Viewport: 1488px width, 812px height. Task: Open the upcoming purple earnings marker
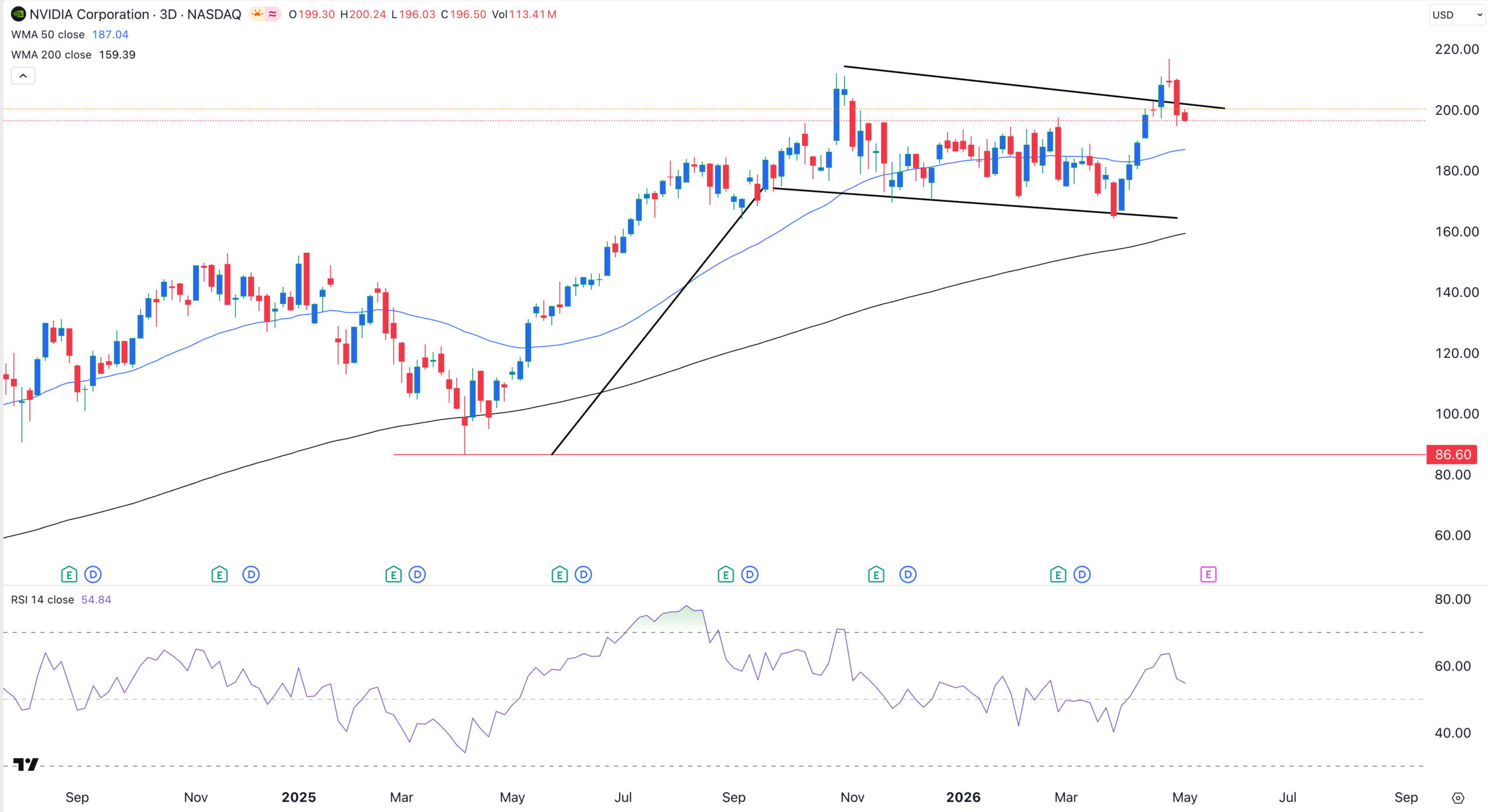click(x=1208, y=575)
